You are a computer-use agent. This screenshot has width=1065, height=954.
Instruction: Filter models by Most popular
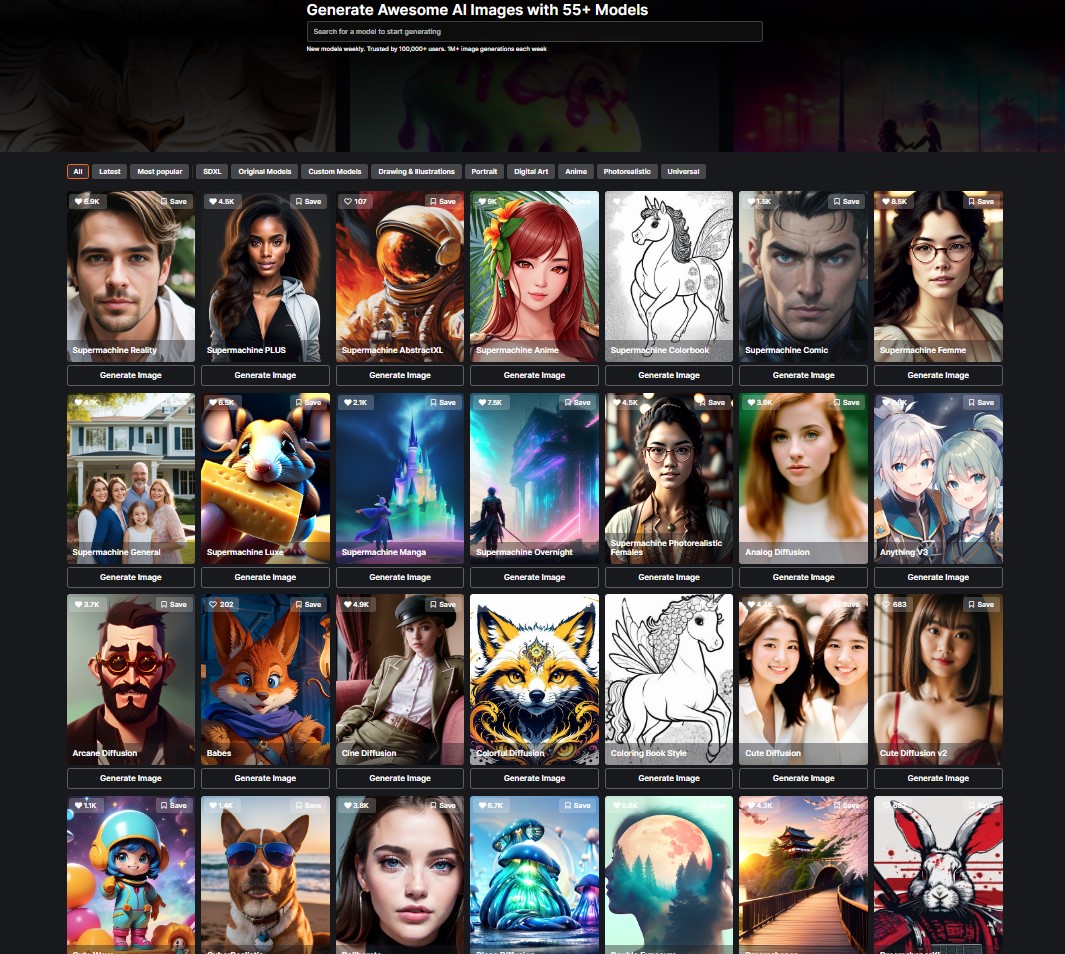(x=160, y=172)
